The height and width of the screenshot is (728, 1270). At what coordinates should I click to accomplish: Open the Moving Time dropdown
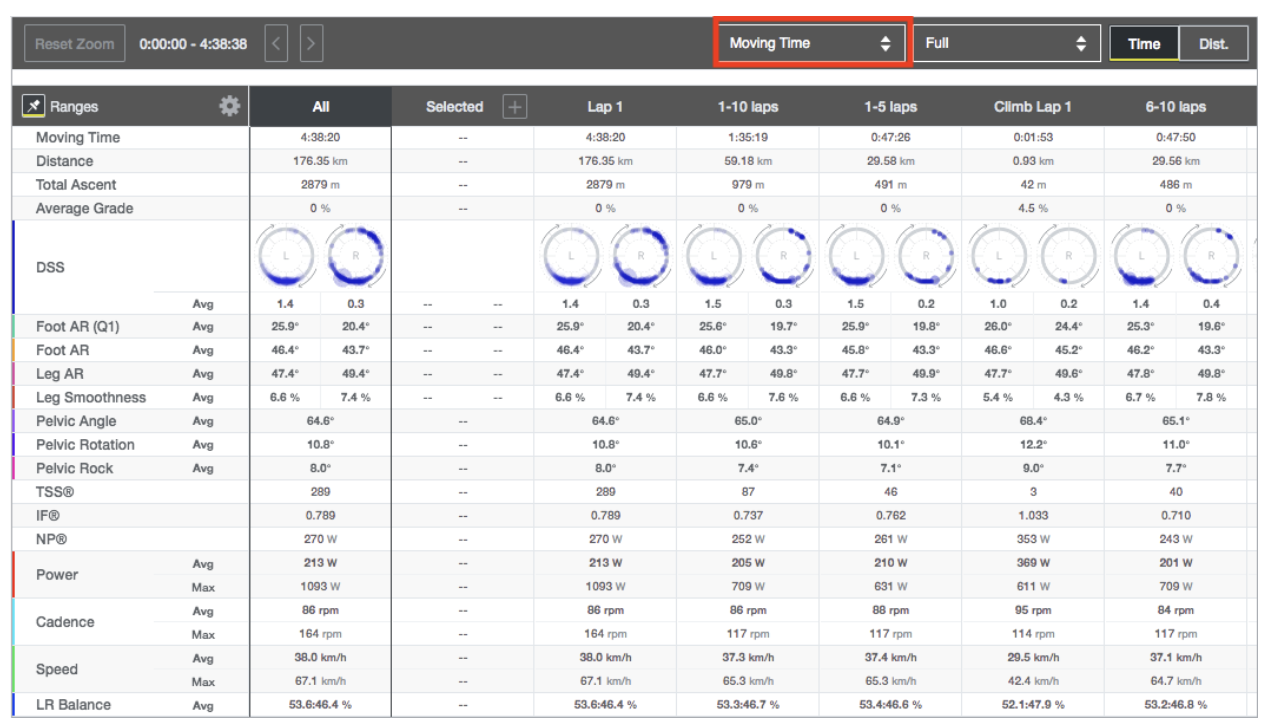click(810, 44)
